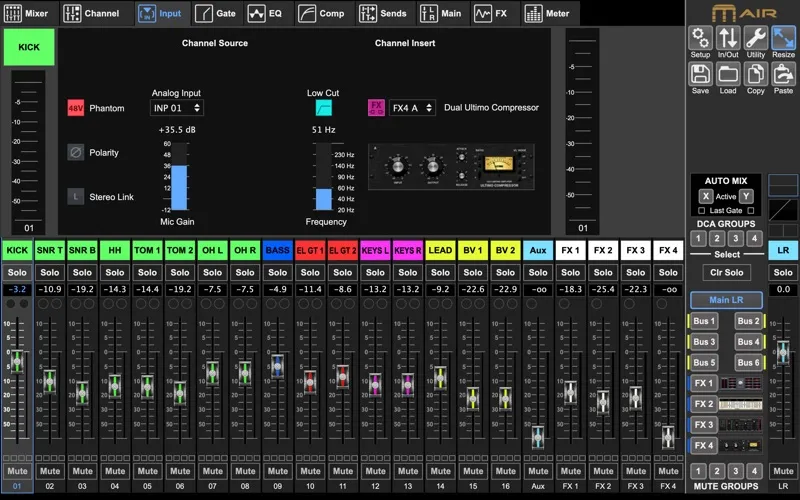Open the In/Out routing icon

coord(728,38)
